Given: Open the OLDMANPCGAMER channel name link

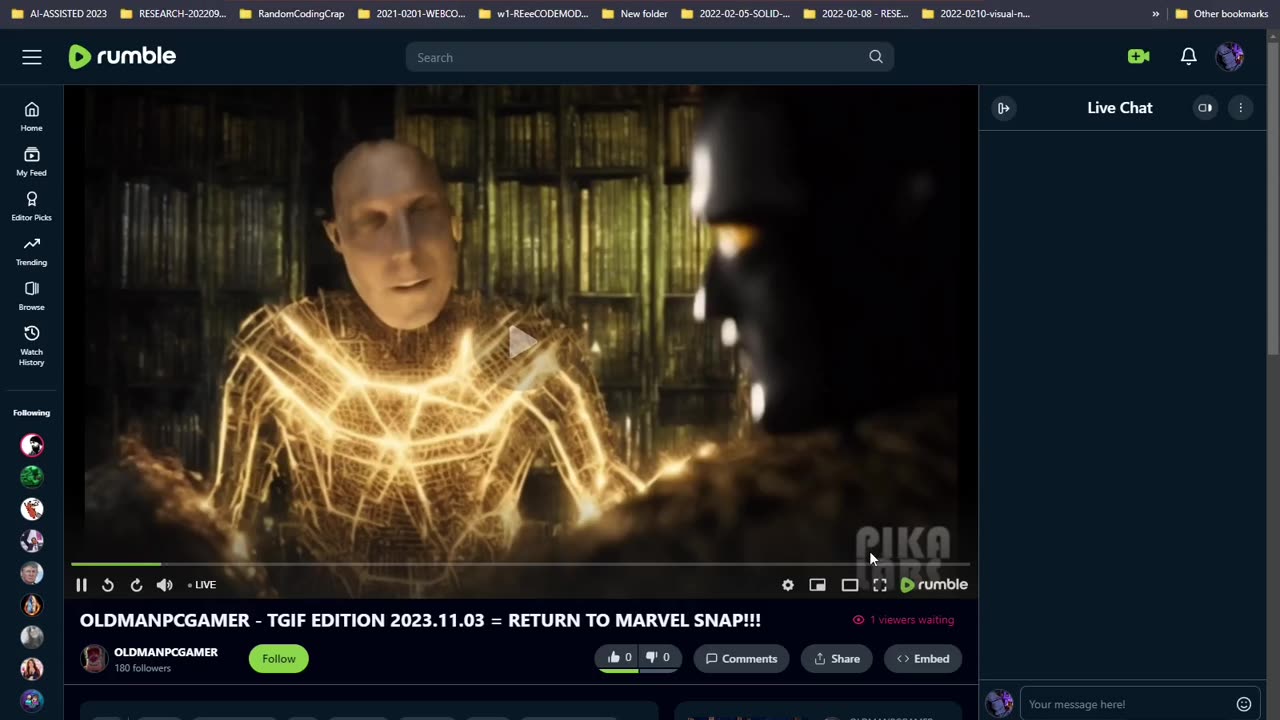Looking at the screenshot, I should (166, 652).
